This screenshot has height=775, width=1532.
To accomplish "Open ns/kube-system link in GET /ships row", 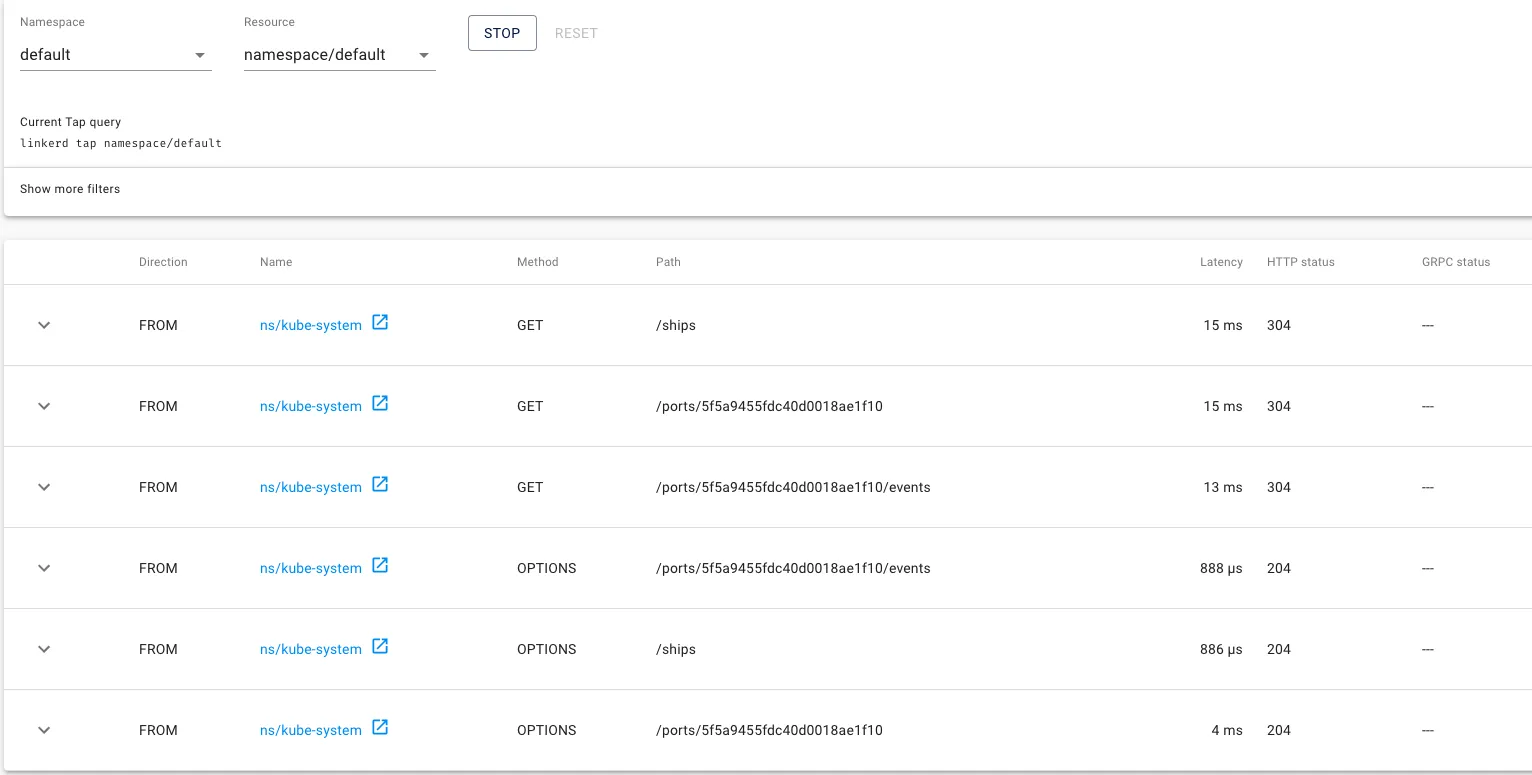I will [311, 325].
